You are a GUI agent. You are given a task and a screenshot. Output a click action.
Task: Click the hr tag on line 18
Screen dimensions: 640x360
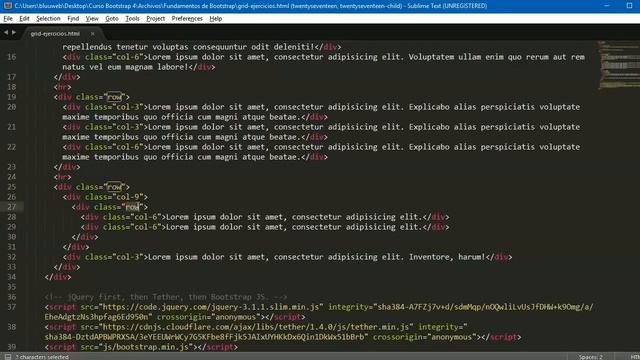[x=62, y=87]
